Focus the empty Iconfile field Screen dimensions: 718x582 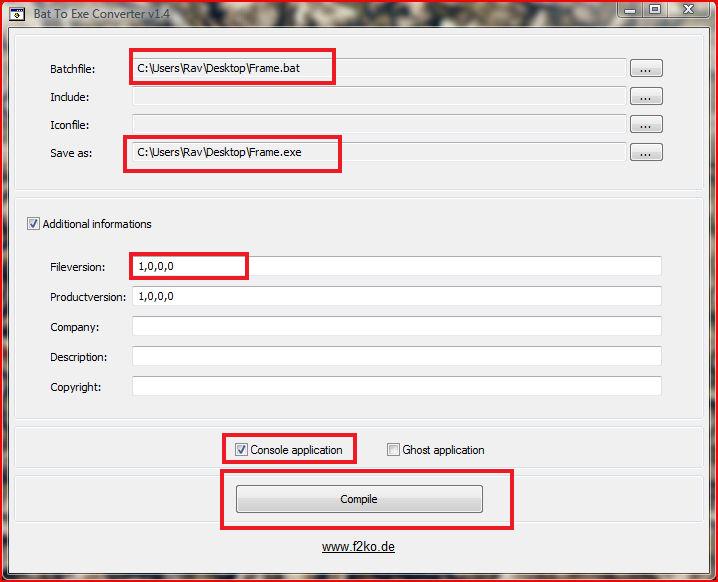pos(379,124)
